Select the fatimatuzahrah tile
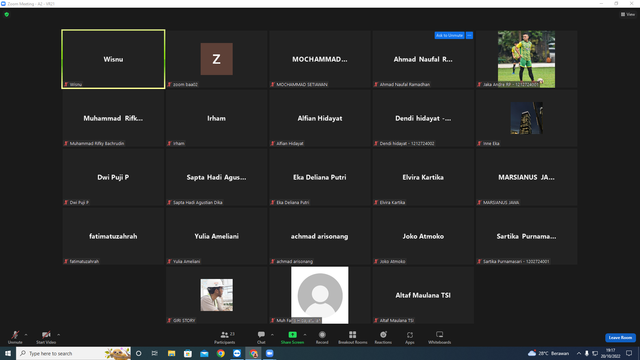The height and width of the screenshot is (360, 640). coord(113,236)
